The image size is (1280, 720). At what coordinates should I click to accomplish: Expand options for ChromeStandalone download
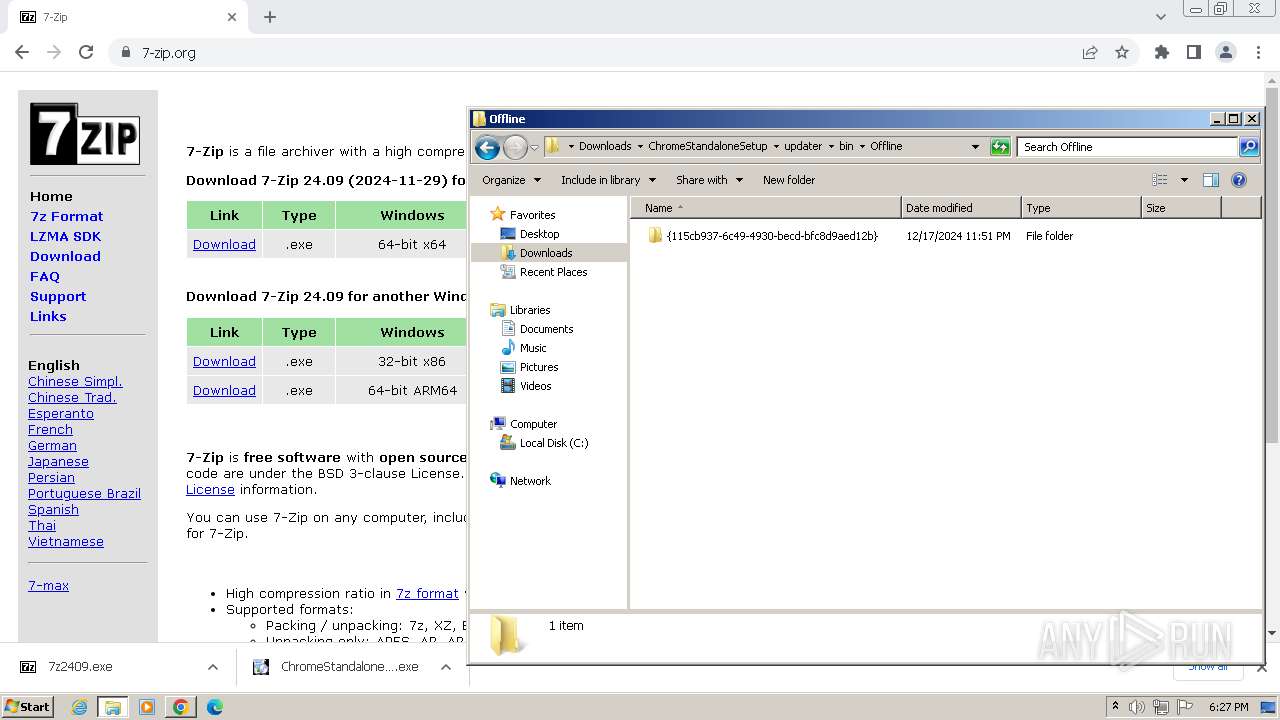446,667
